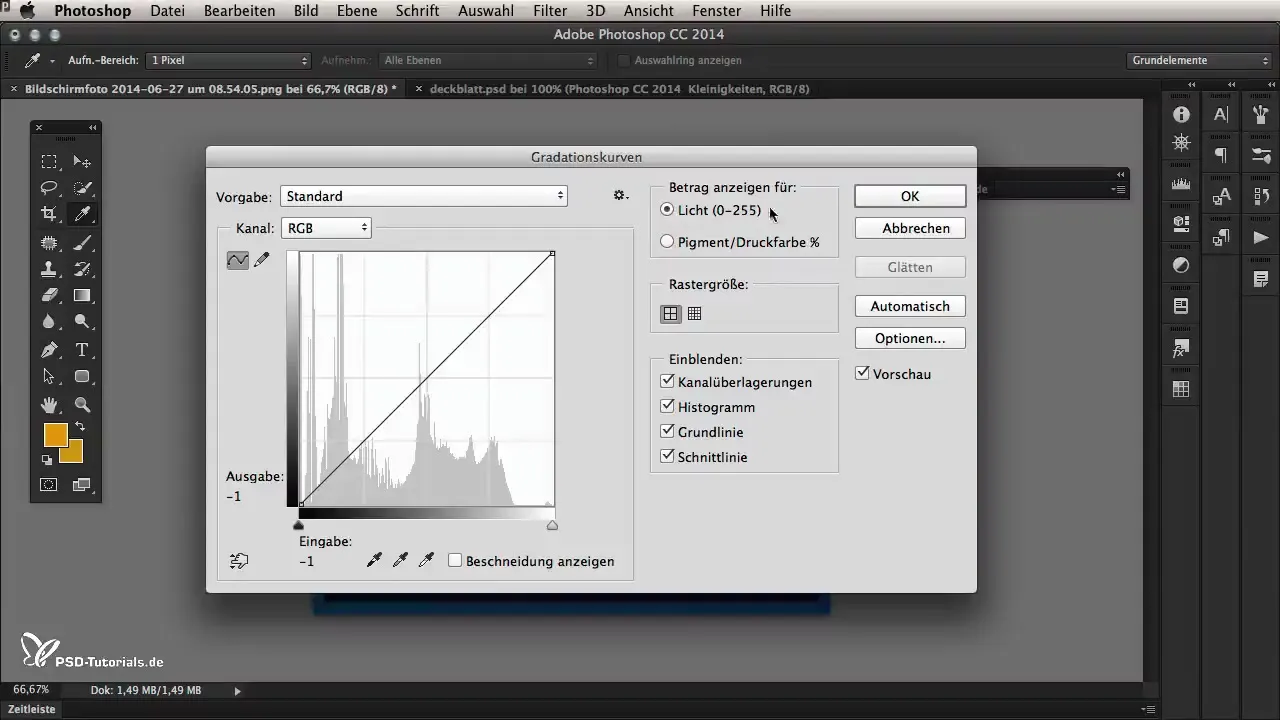Select the Crop tool
The width and height of the screenshot is (1280, 720).
(48, 214)
